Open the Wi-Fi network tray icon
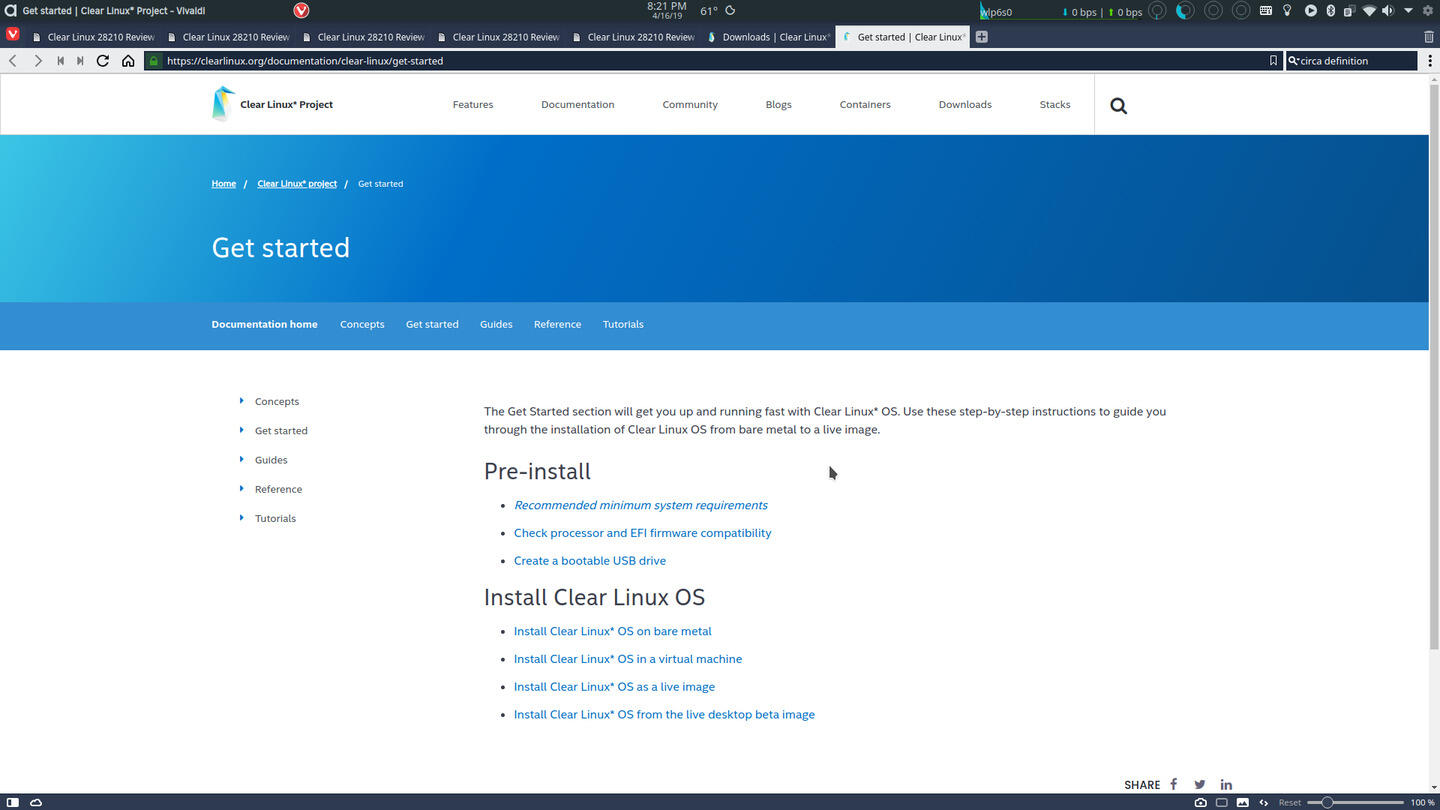 click(1369, 11)
